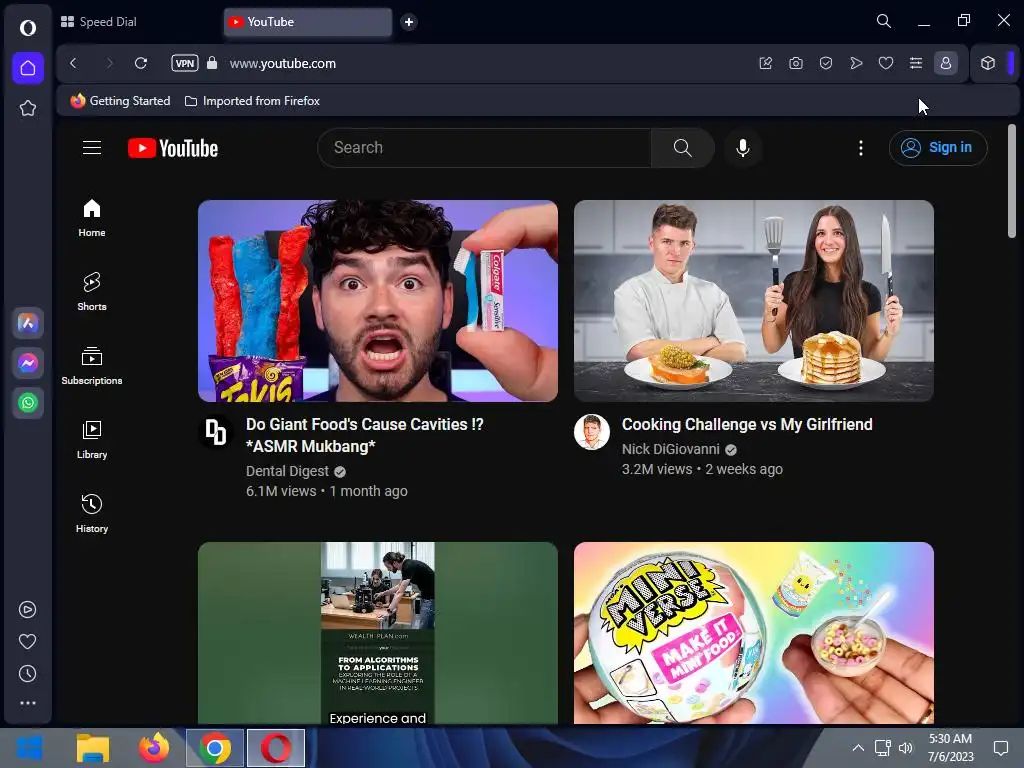Open the sidebar heart Pinboards icon
This screenshot has width=1024, height=768.
[27, 641]
